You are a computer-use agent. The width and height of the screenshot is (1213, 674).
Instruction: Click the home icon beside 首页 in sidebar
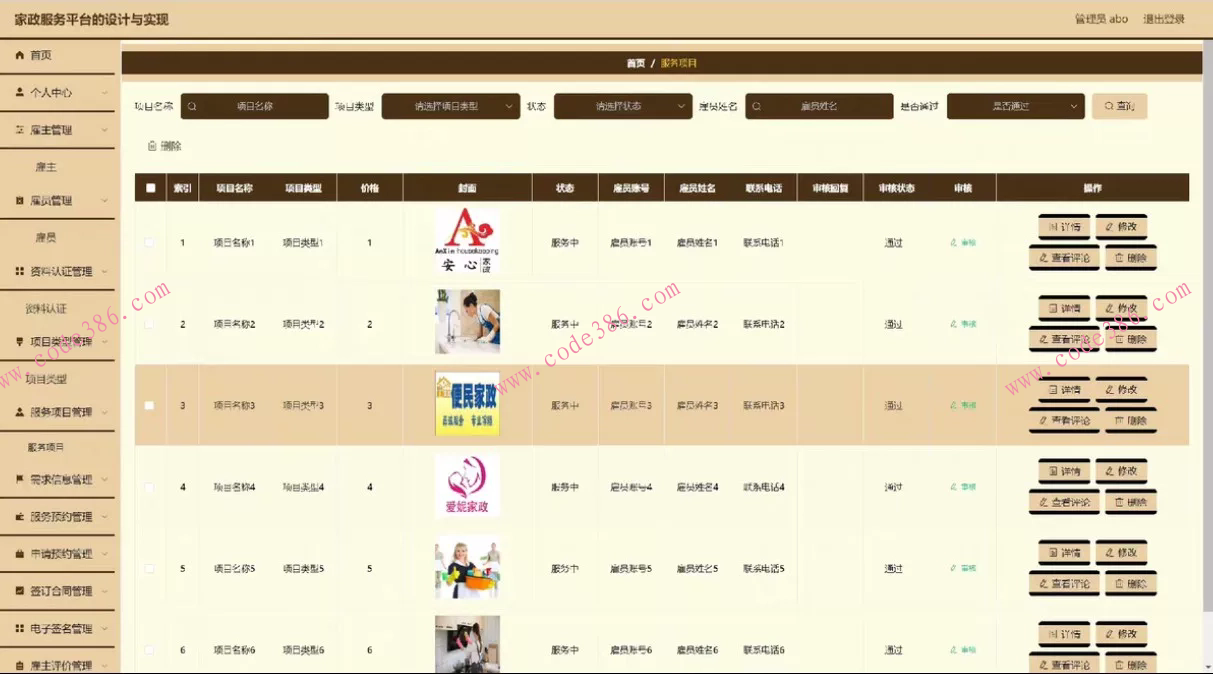tap(20, 56)
